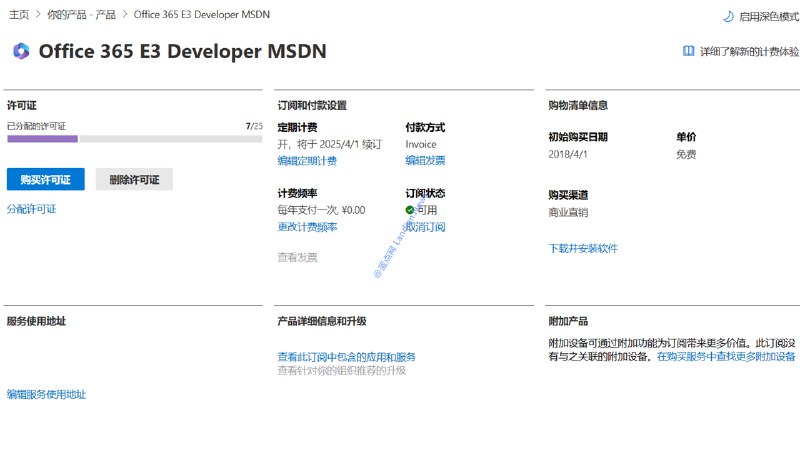
Task: Click the 许可证 section heading
Action: click(21, 105)
